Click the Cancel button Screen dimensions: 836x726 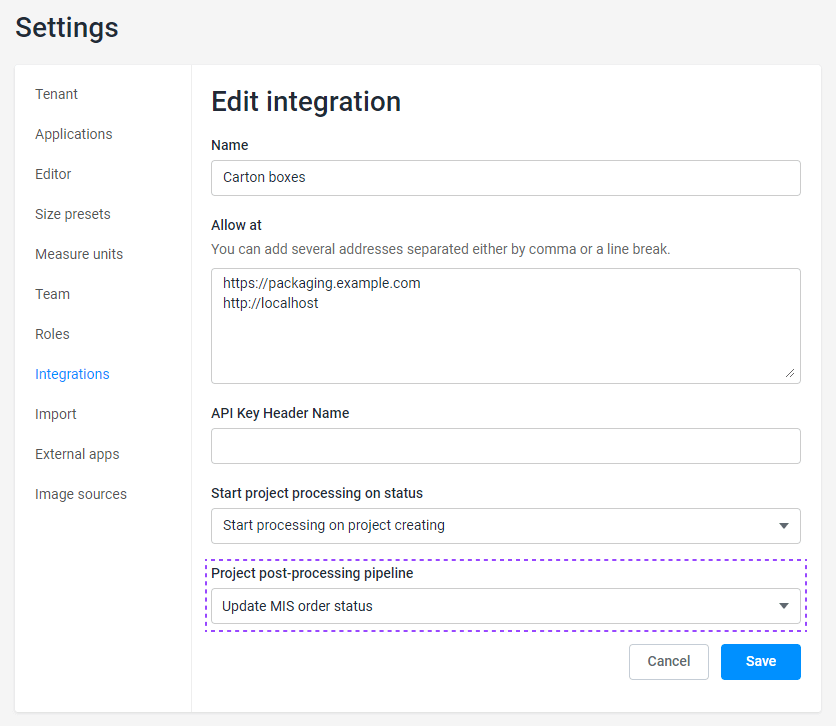tap(669, 662)
